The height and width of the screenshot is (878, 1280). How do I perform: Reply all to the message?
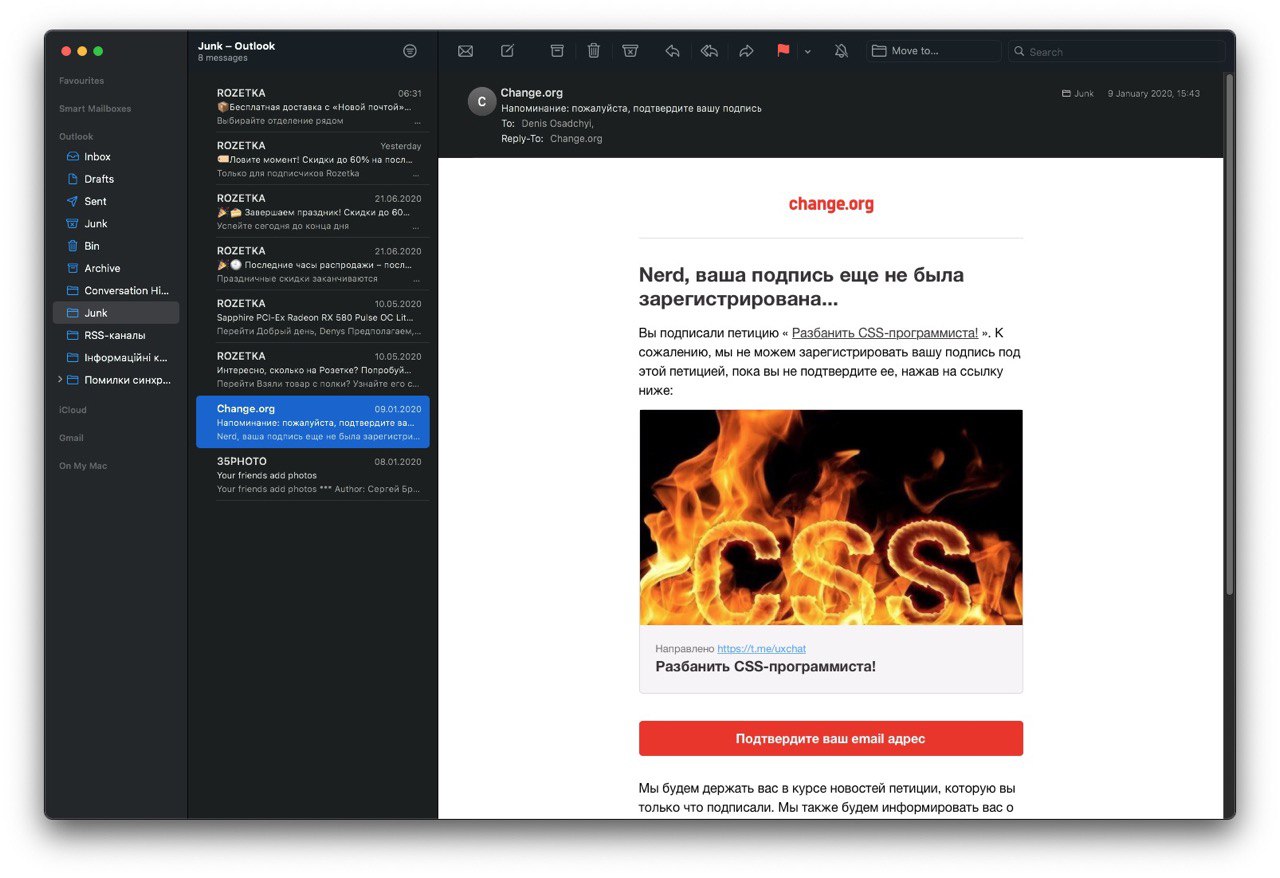tap(709, 51)
